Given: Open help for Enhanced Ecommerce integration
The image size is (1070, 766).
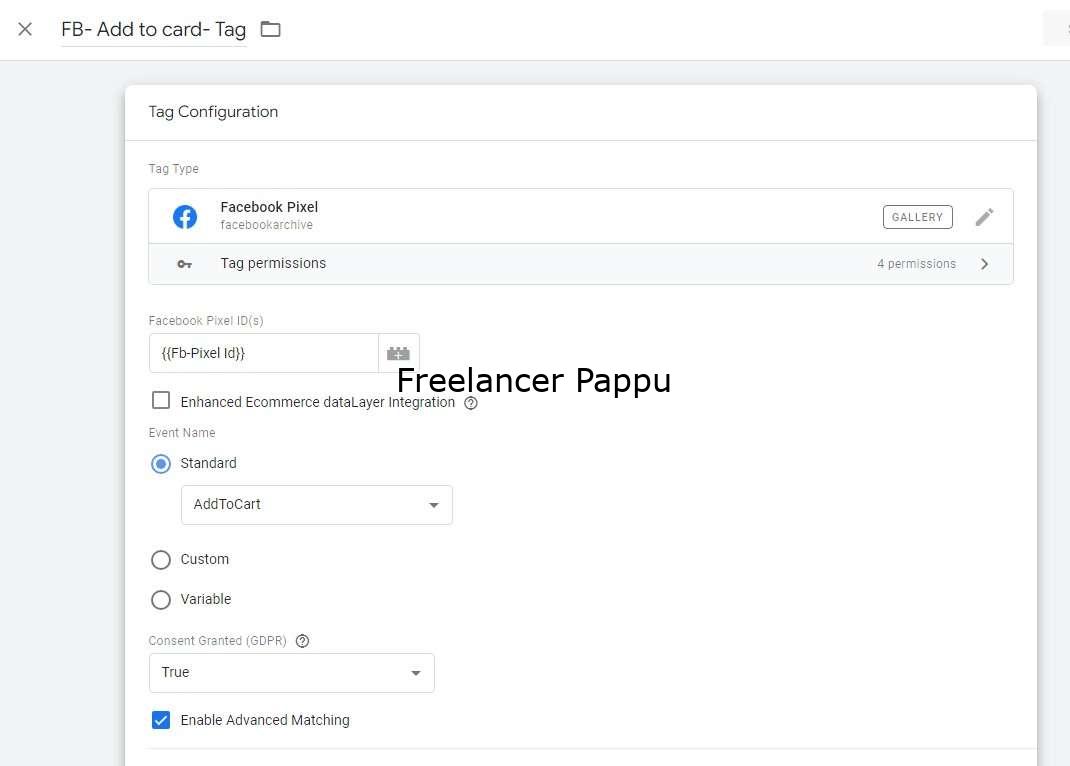Looking at the screenshot, I should pyautogui.click(x=471, y=403).
